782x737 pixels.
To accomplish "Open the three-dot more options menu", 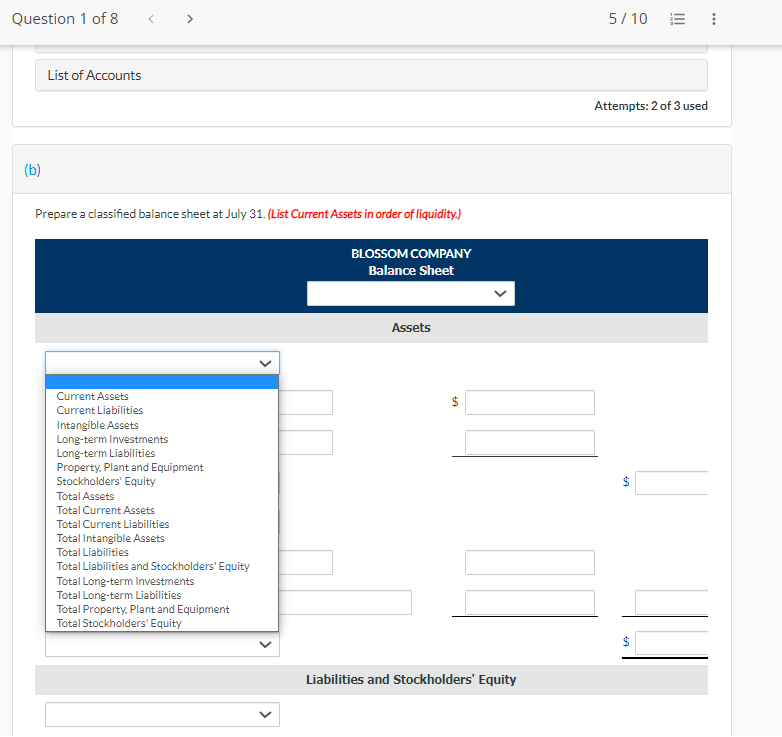I will (x=714, y=19).
